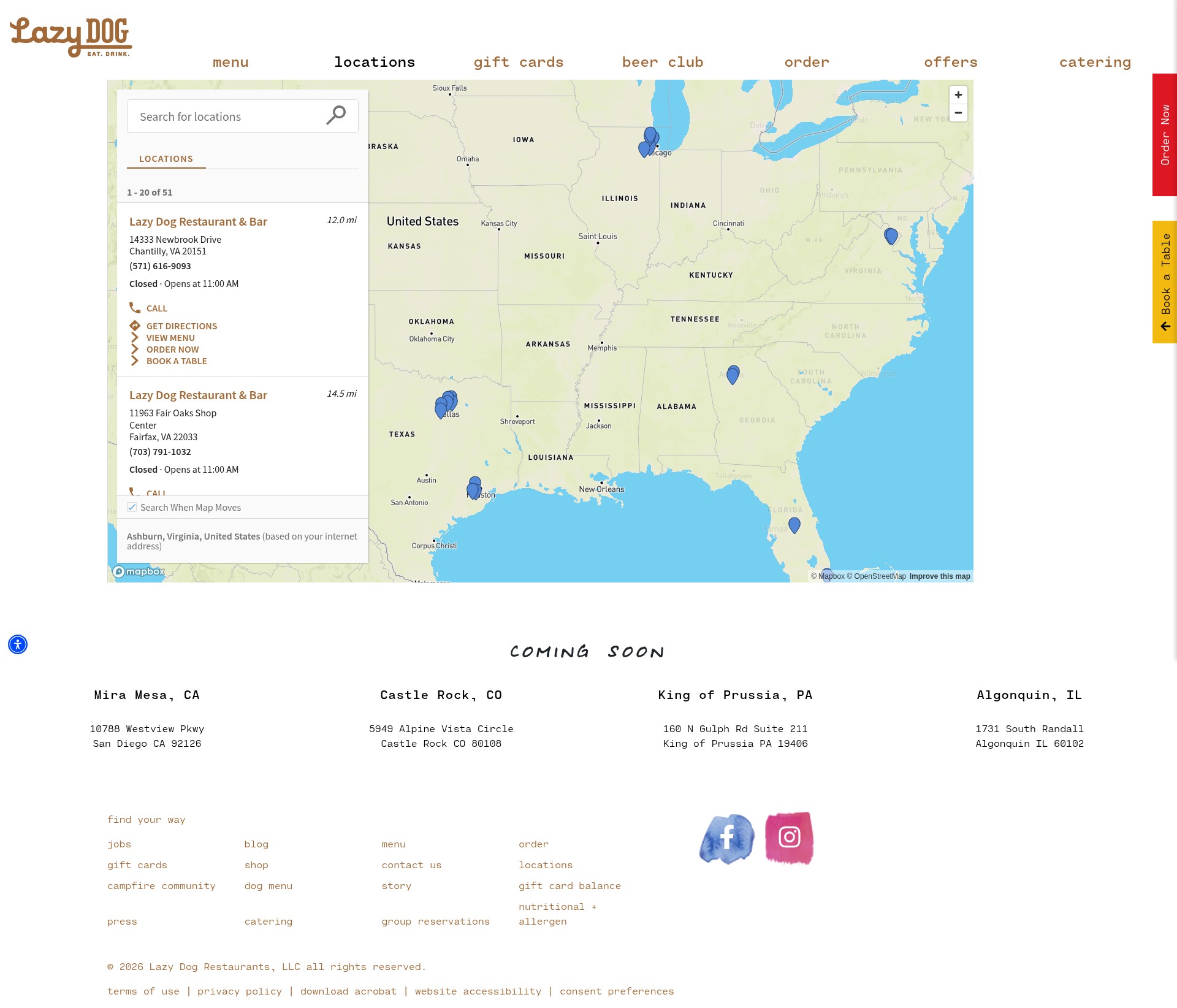Zoom in on the map
This screenshot has height=1008, width=1177.
pos(958,95)
